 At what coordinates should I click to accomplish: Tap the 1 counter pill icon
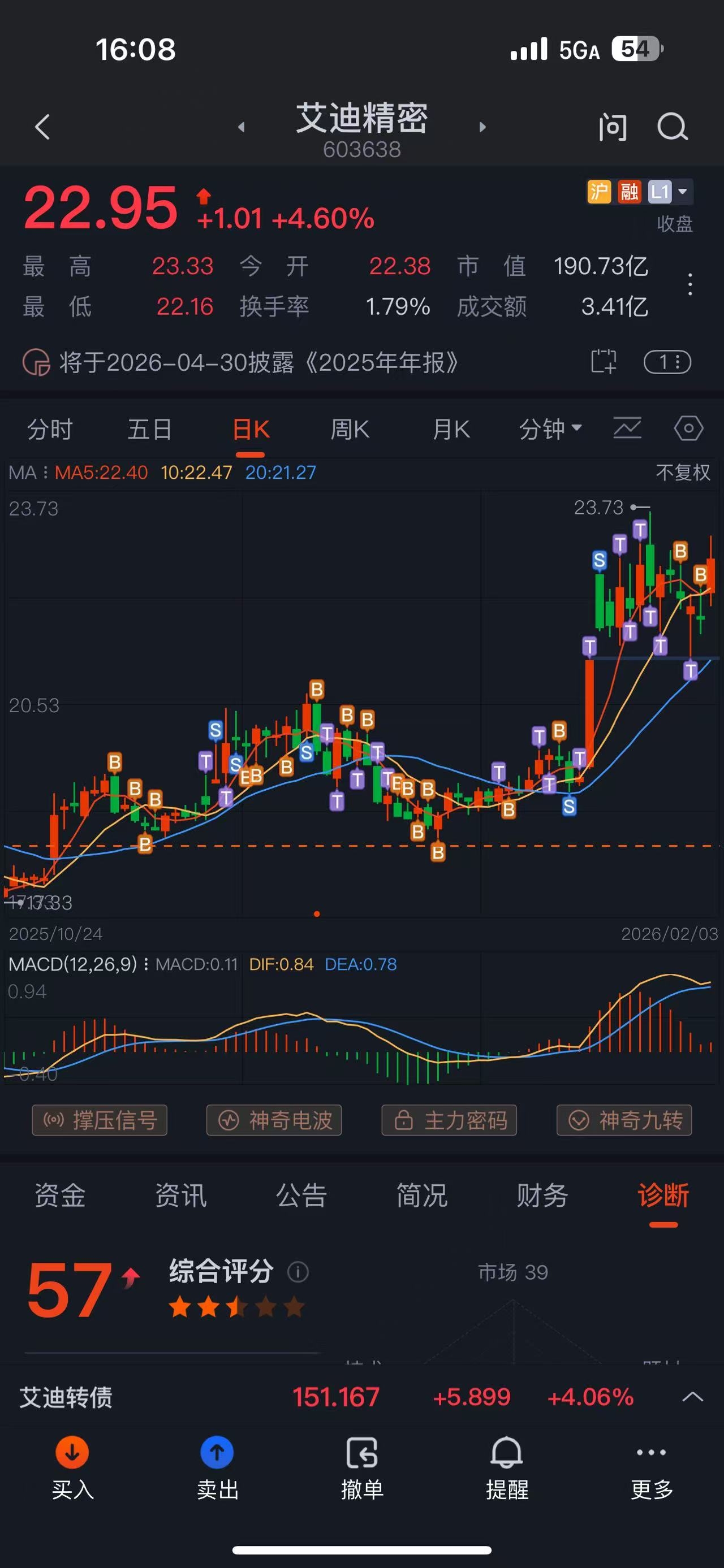point(667,362)
